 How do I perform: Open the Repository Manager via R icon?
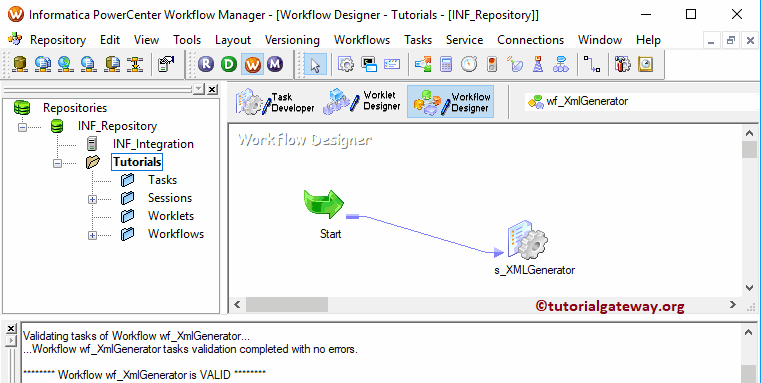point(206,64)
